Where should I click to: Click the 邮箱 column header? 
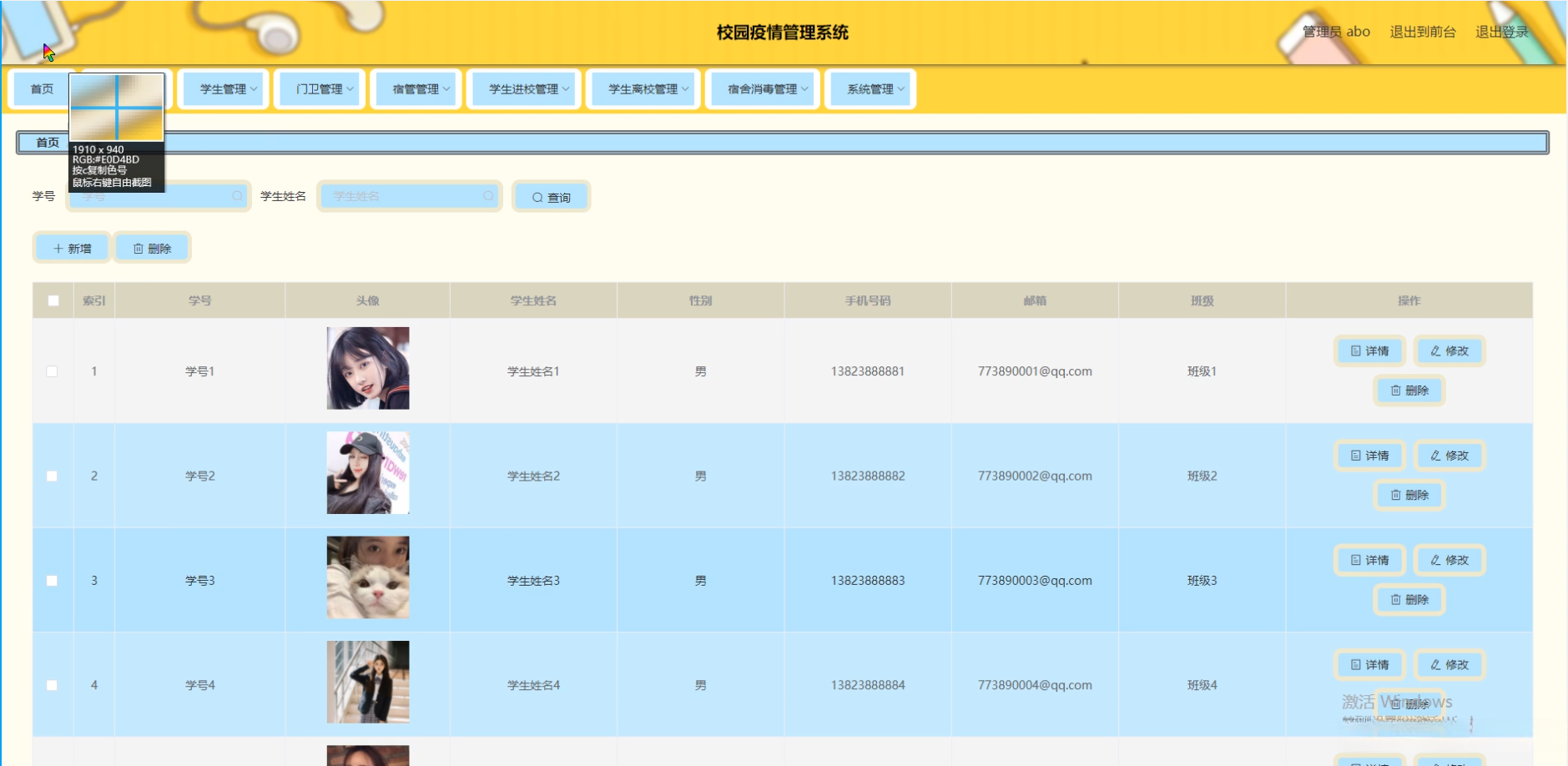point(1035,300)
